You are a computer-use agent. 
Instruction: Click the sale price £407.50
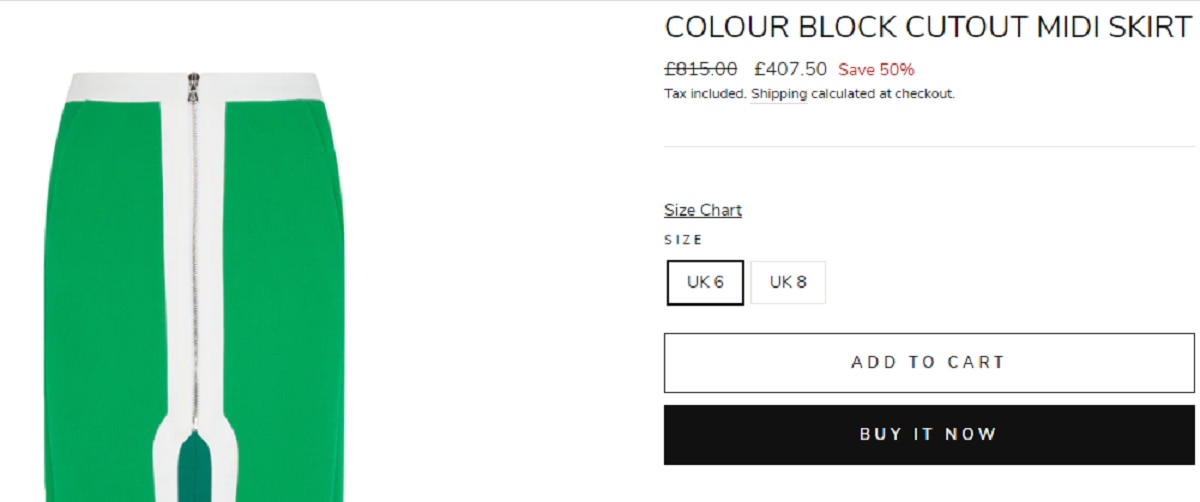click(790, 69)
